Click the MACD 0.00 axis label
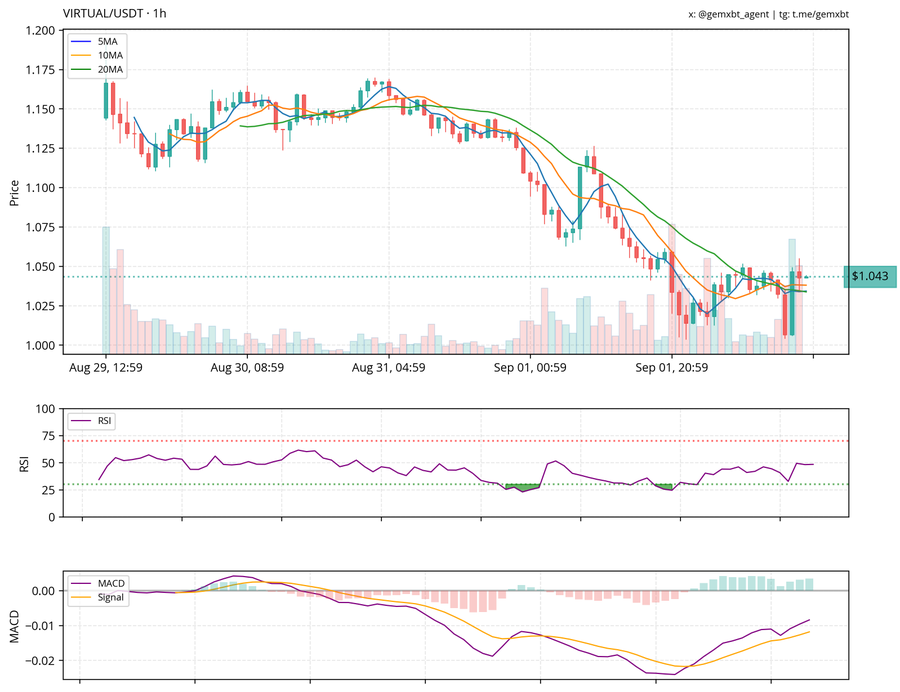This screenshot has width=900, height=692. click(44, 591)
